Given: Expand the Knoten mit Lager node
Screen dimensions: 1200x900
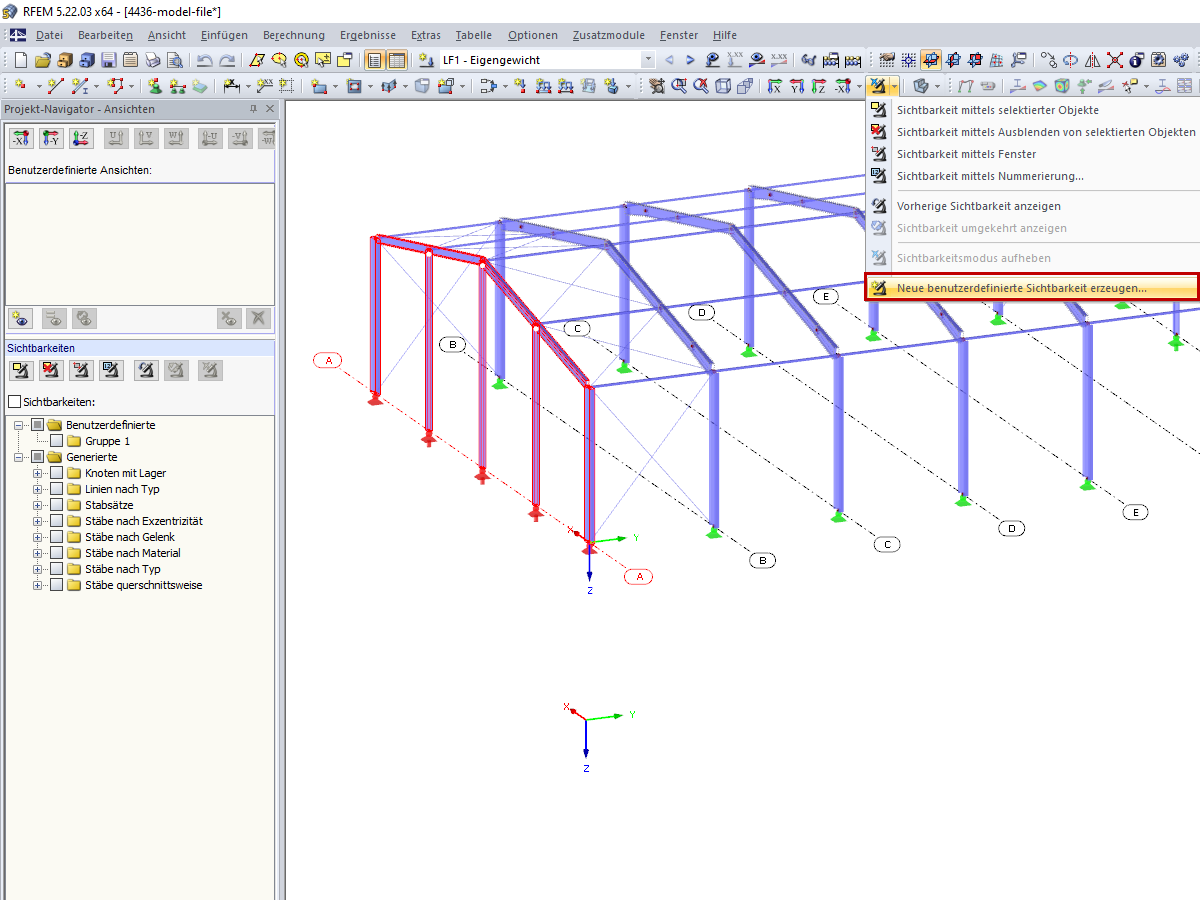Looking at the screenshot, I should 38,473.
